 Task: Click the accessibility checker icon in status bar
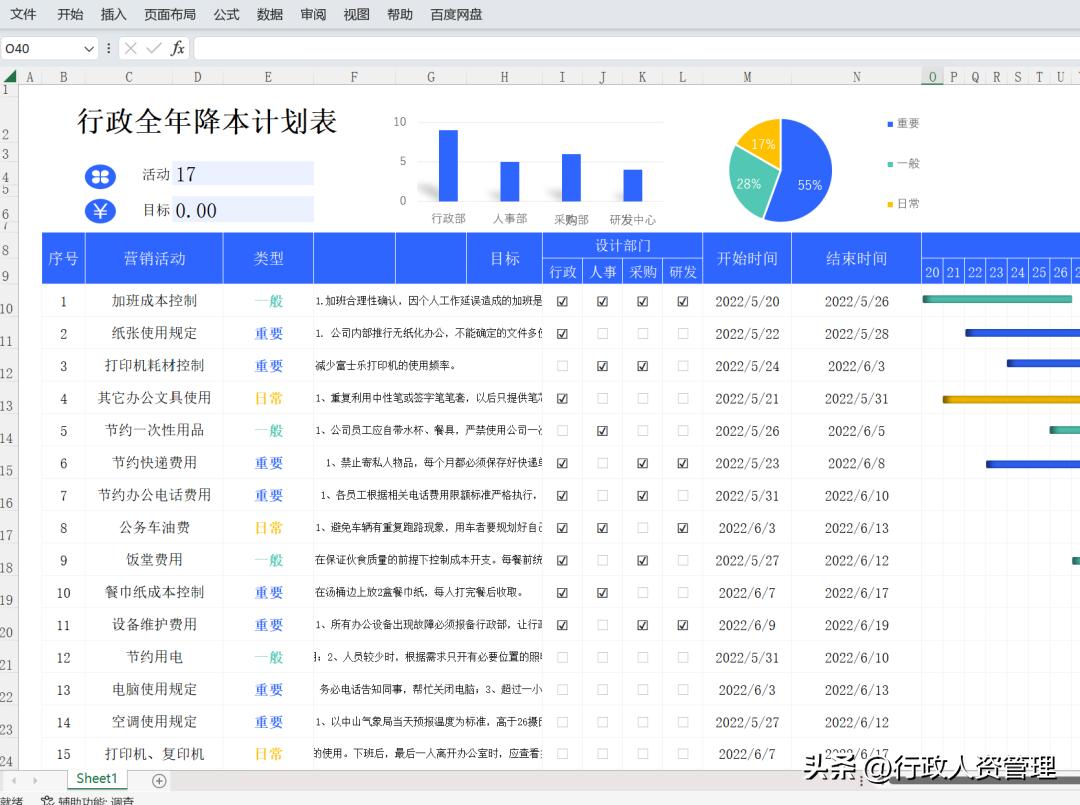tap(48, 800)
